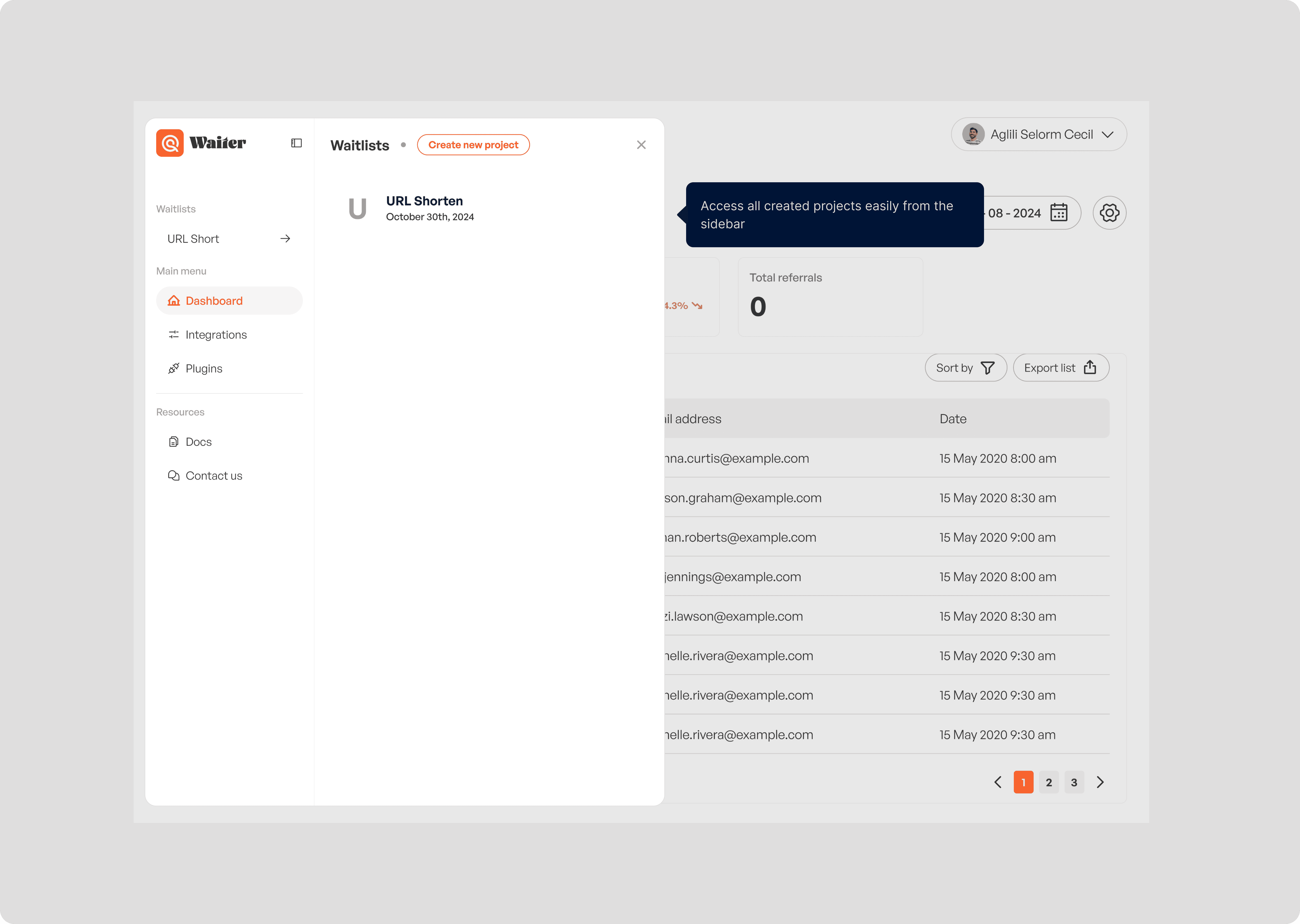Open the calendar date picker icon
The width and height of the screenshot is (1300, 924).
click(1058, 213)
